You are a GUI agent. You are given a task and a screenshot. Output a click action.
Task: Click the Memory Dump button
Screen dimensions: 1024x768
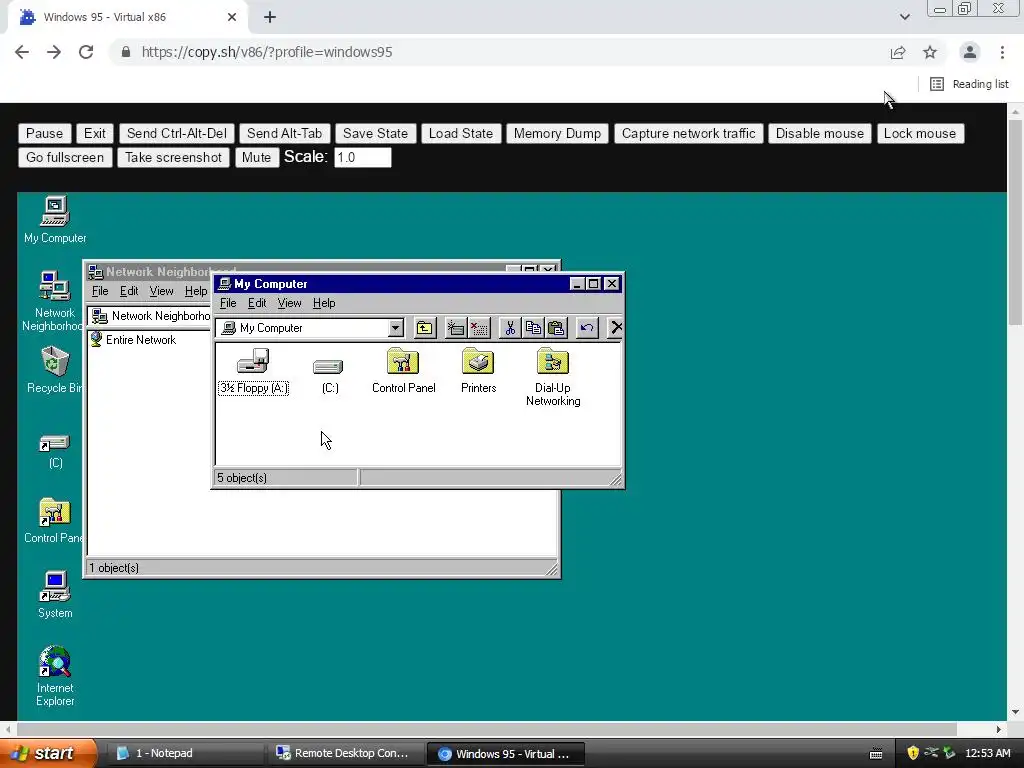pos(557,133)
